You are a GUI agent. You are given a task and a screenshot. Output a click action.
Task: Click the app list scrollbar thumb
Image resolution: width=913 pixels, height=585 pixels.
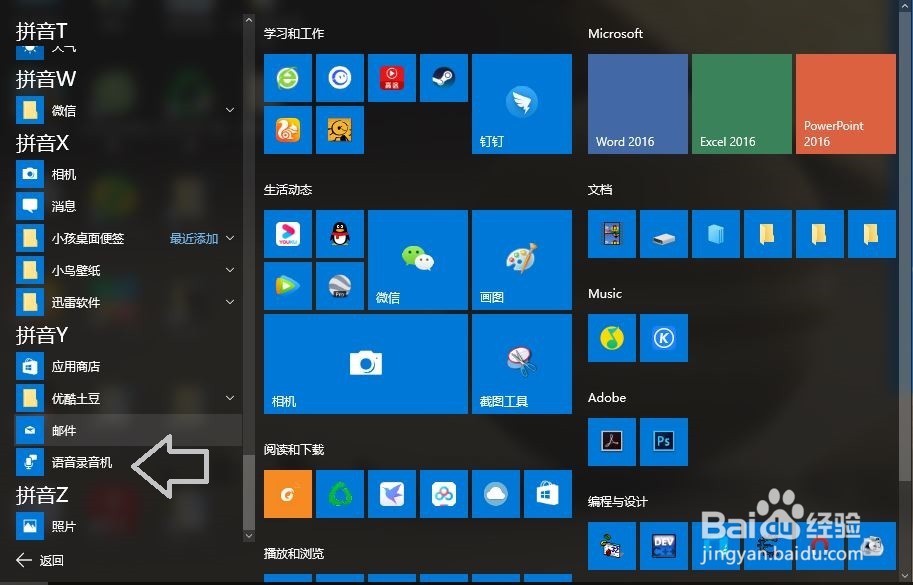click(x=249, y=490)
